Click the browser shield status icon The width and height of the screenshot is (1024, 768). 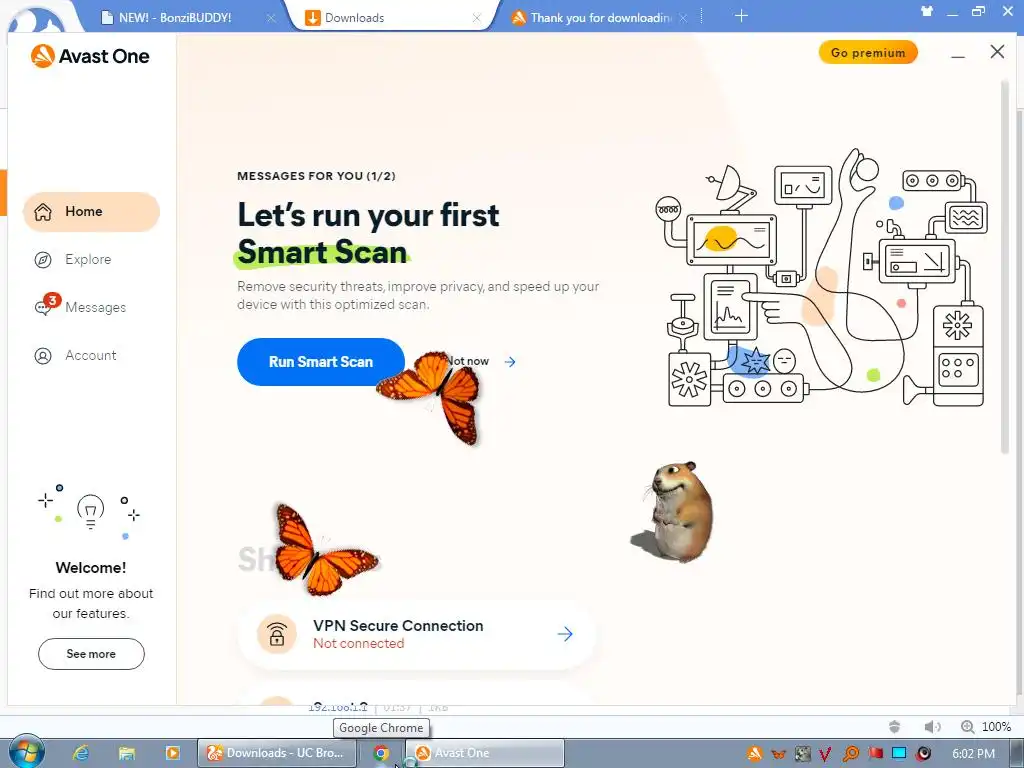pyautogui.click(x=895, y=726)
